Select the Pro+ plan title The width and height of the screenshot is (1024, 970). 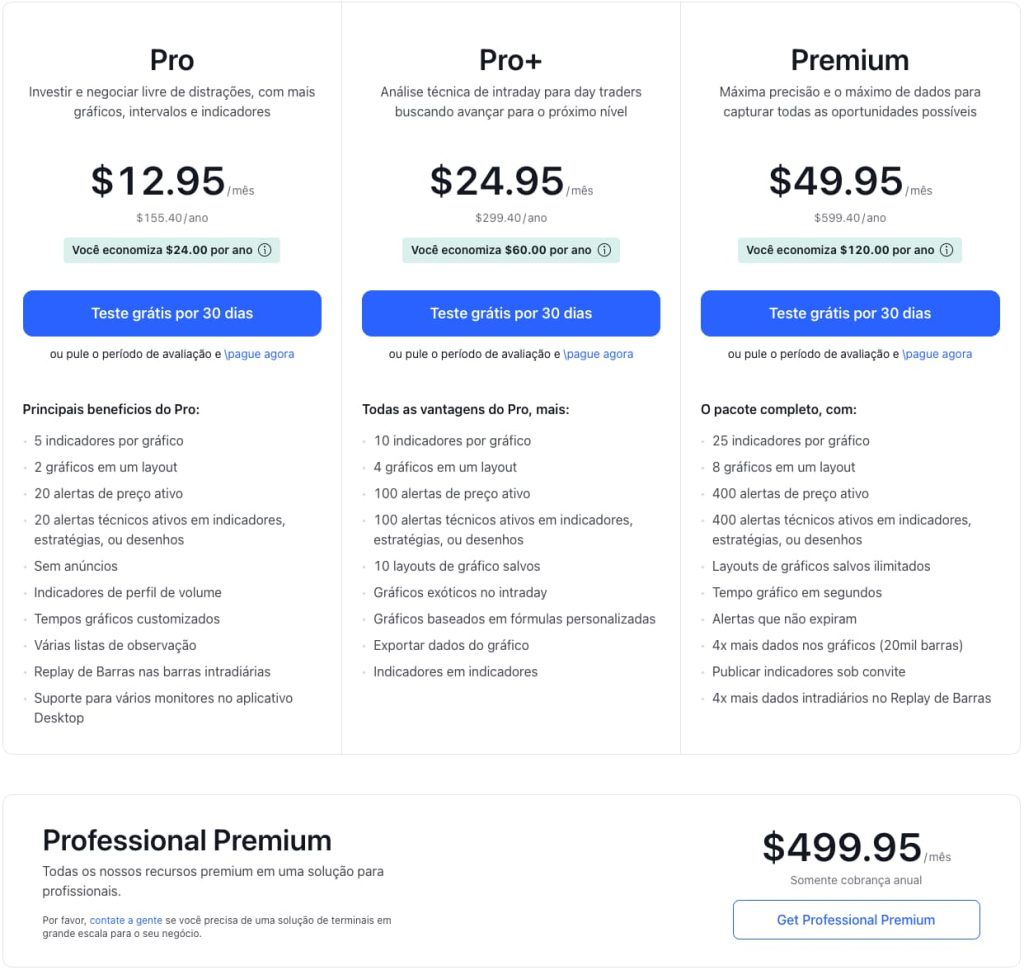pyautogui.click(x=511, y=60)
